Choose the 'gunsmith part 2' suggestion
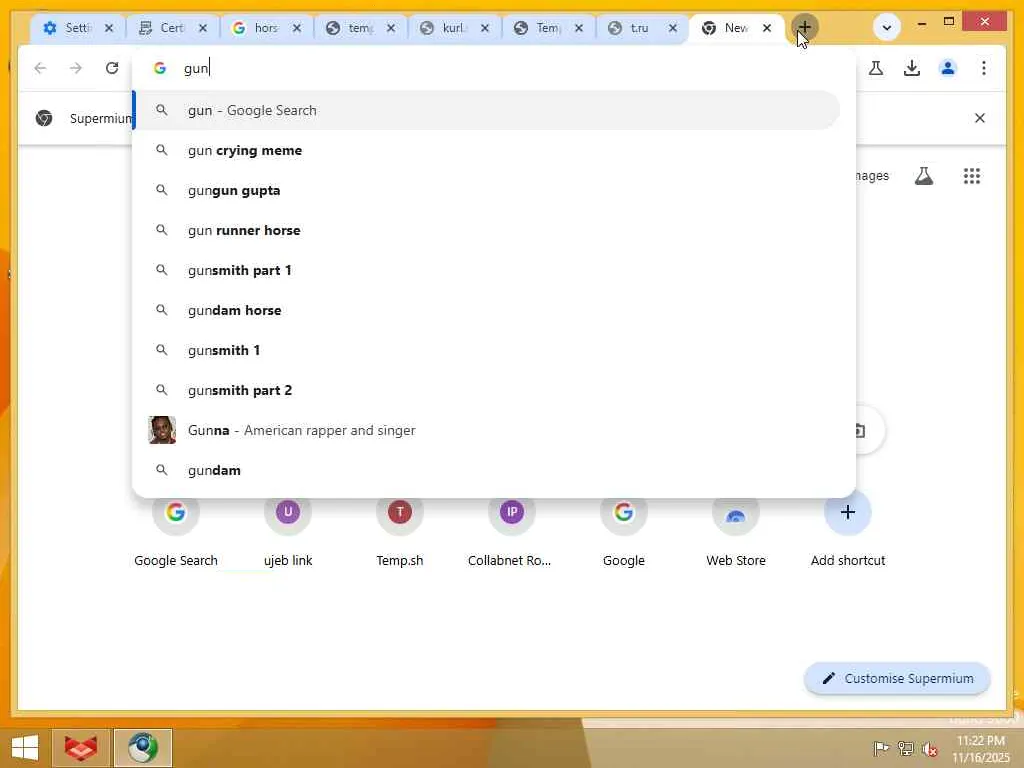The image size is (1024, 768). [487, 390]
